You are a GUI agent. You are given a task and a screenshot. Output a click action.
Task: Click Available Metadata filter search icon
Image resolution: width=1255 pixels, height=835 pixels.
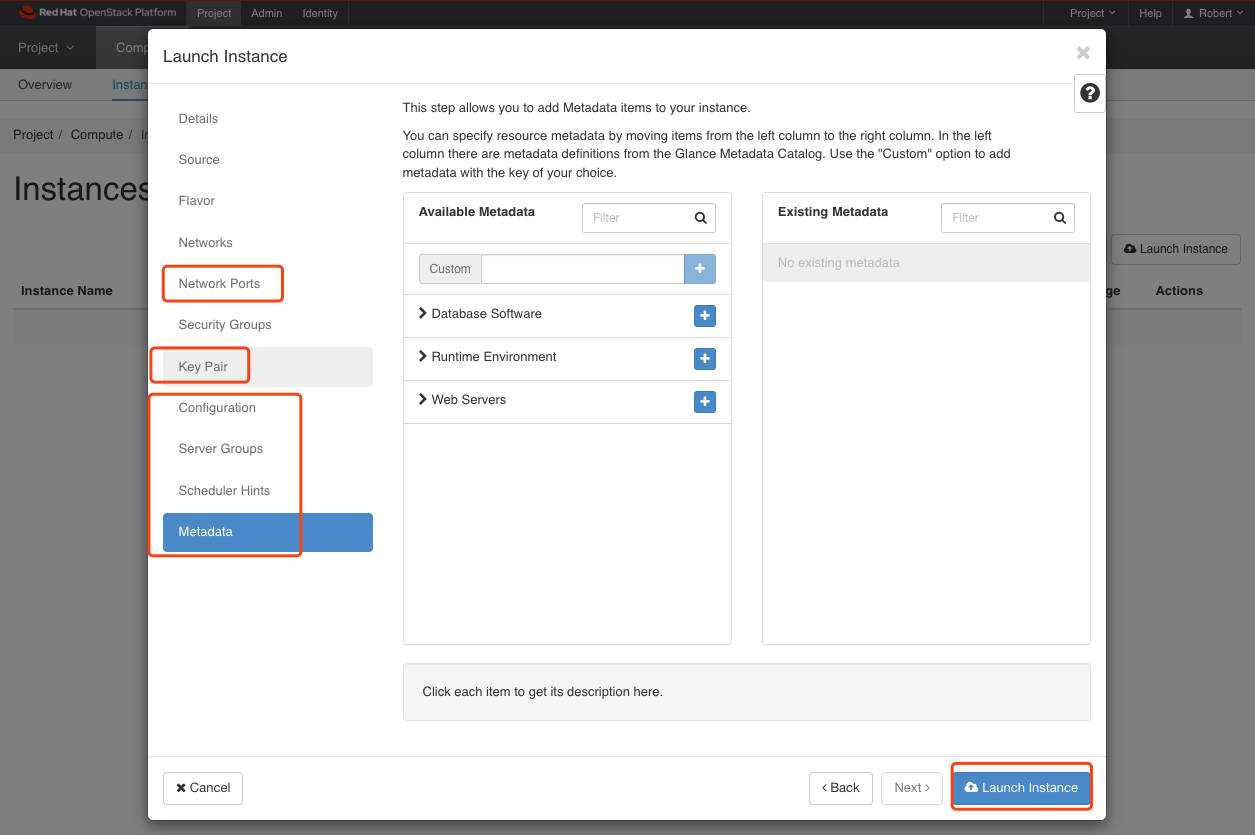pos(701,218)
